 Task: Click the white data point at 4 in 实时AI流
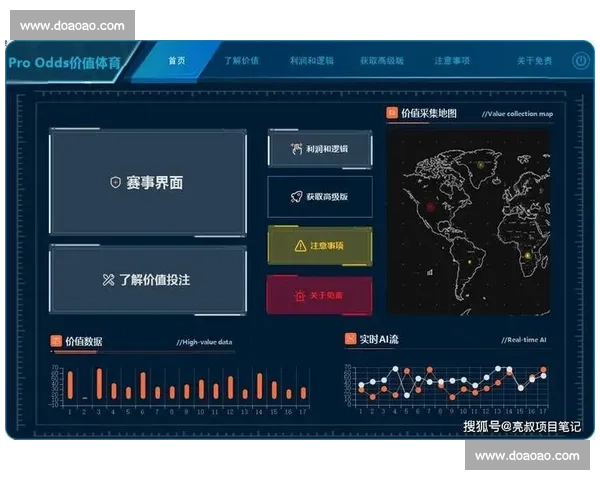click(395, 369)
